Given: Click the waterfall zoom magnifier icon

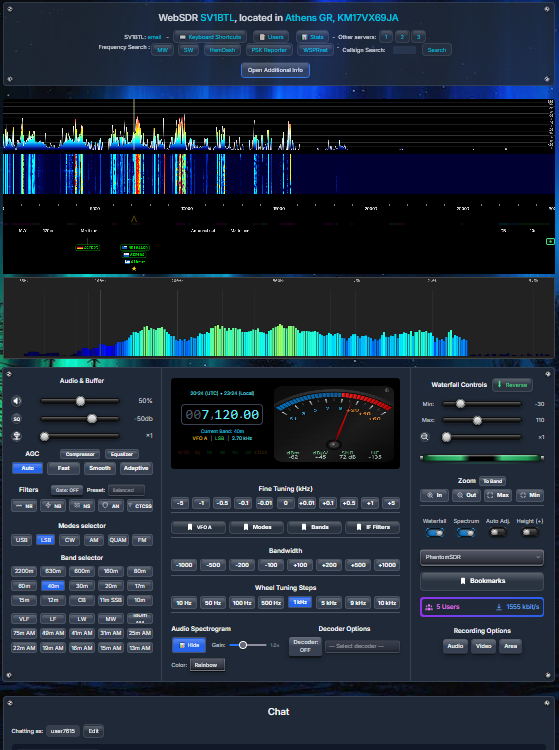Looking at the screenshot, I should tap(425, 437).
